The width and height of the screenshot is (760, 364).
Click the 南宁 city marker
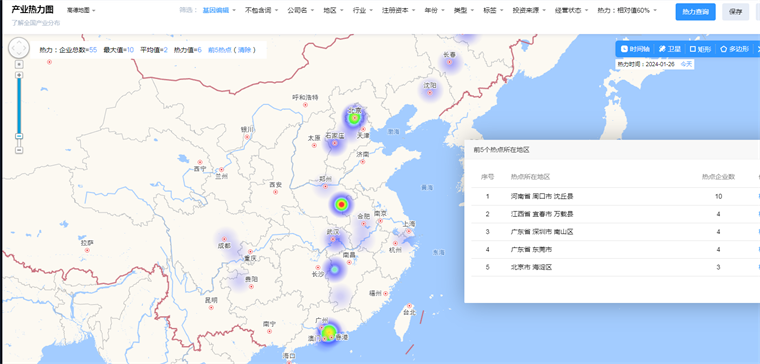[269, 332]
